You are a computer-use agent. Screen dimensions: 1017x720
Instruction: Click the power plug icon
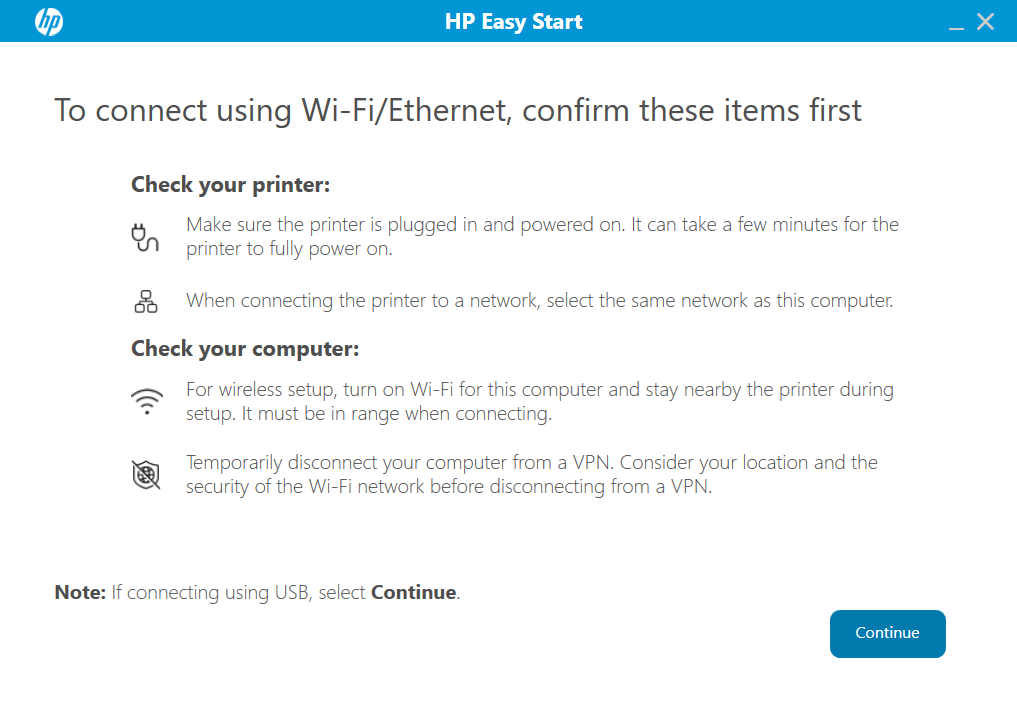[x=146, y=237]
